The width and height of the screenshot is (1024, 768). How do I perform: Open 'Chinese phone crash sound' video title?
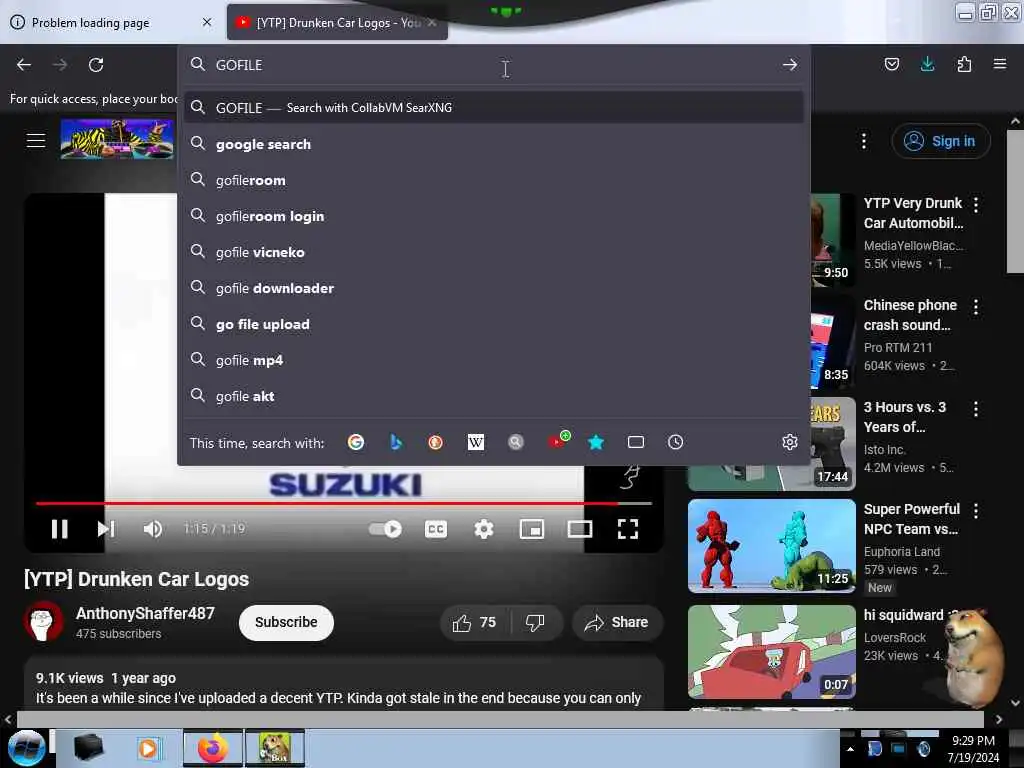coord(910,315)
